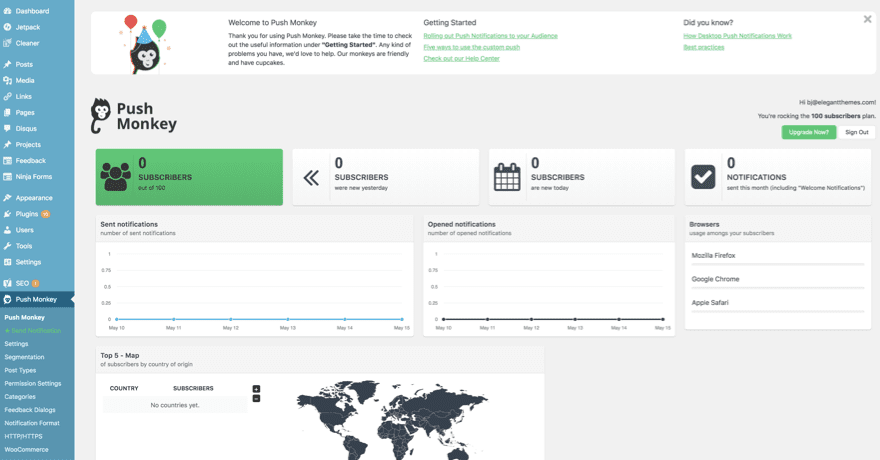Open Permission Settings submenu item

pyautogui.click(x=32, y=383)
